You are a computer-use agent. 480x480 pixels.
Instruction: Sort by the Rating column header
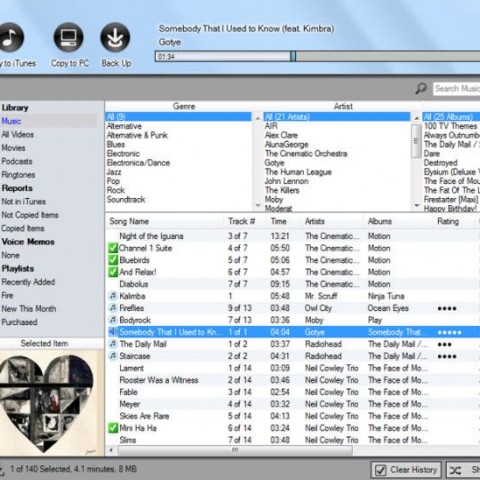[453, 221]
